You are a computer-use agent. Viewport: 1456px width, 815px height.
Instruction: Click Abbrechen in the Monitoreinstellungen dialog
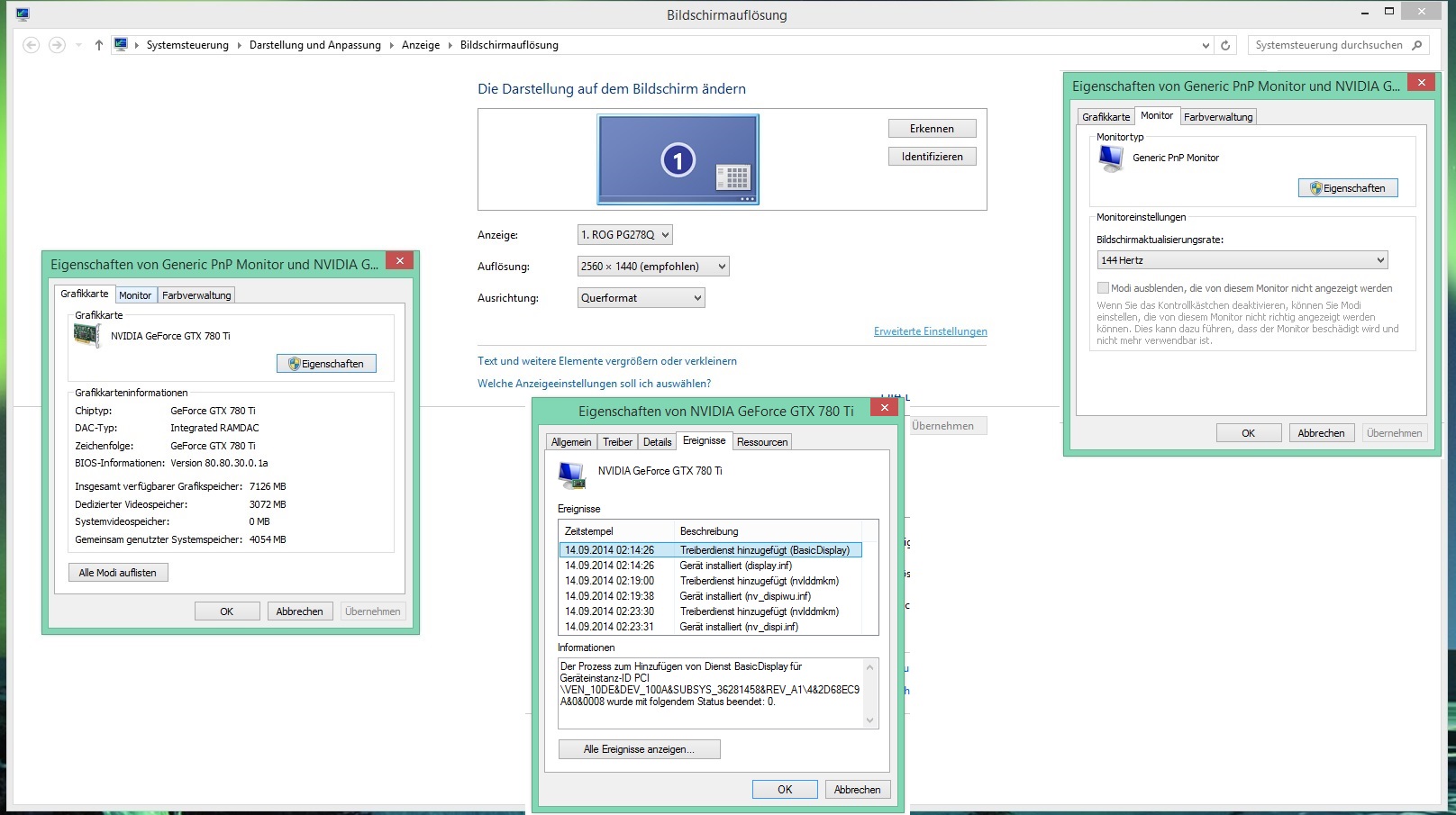coord(1322,433)
